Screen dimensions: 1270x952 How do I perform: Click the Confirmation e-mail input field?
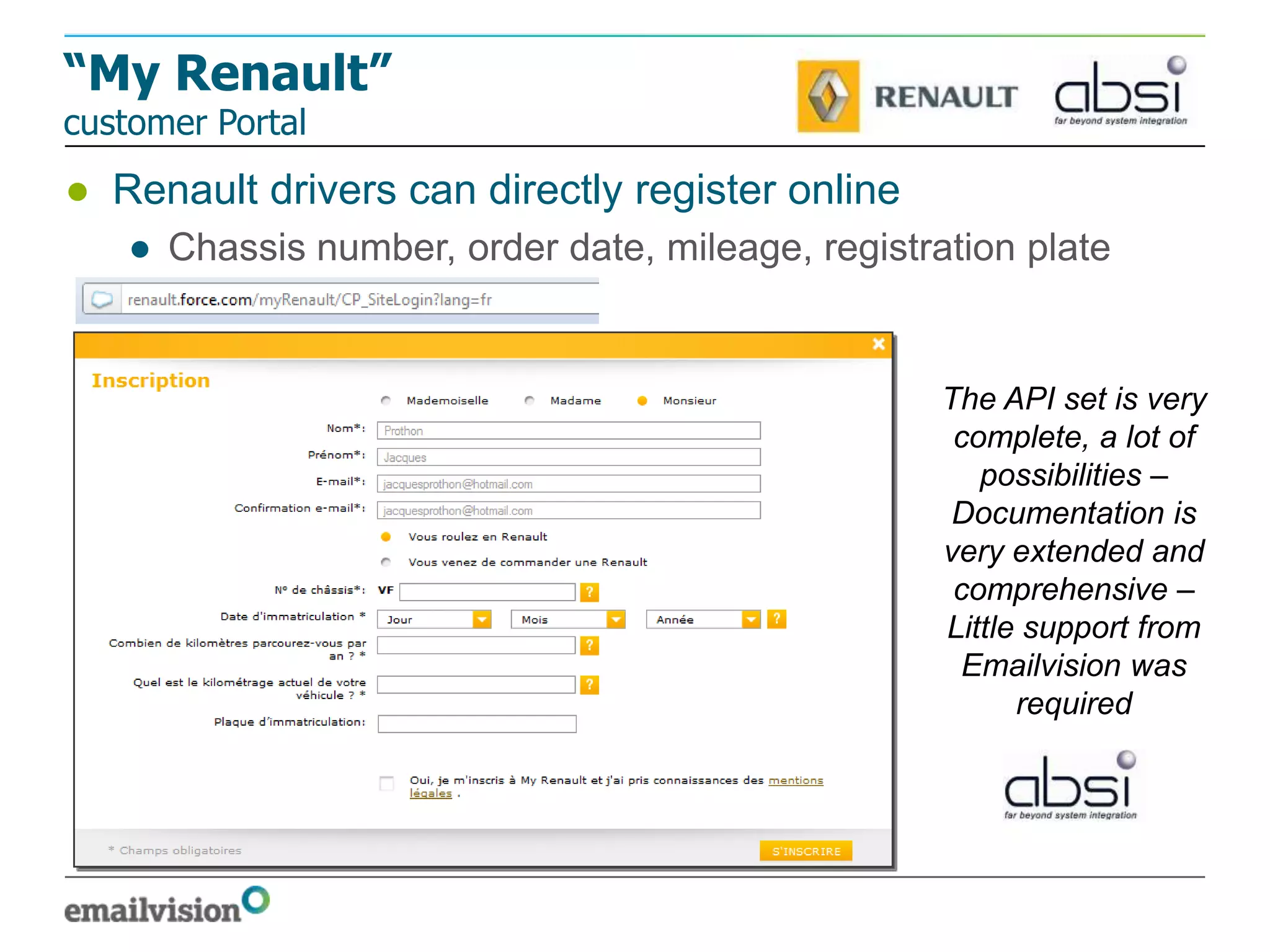coord(569,511)
